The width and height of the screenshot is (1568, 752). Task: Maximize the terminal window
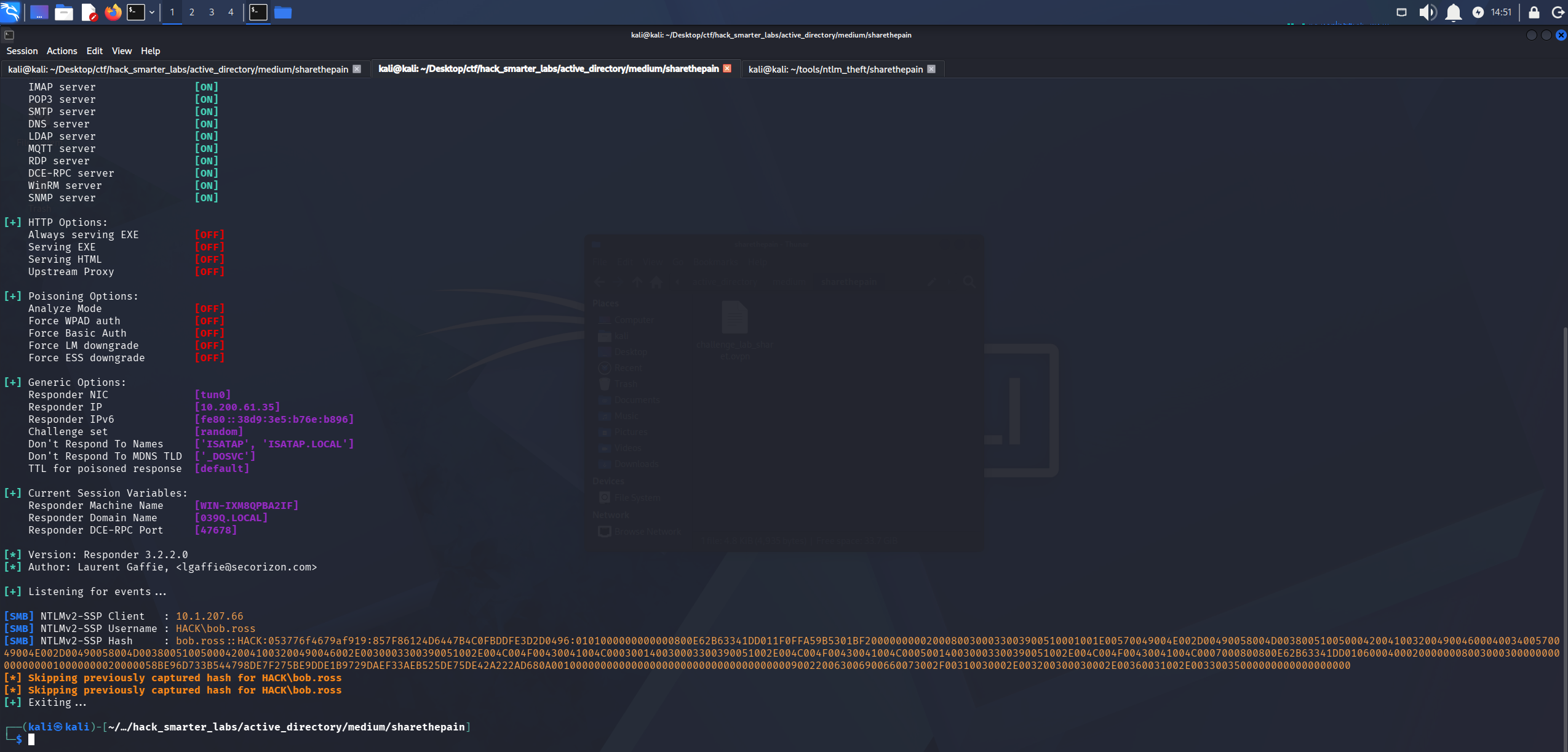click(1546, 35)
